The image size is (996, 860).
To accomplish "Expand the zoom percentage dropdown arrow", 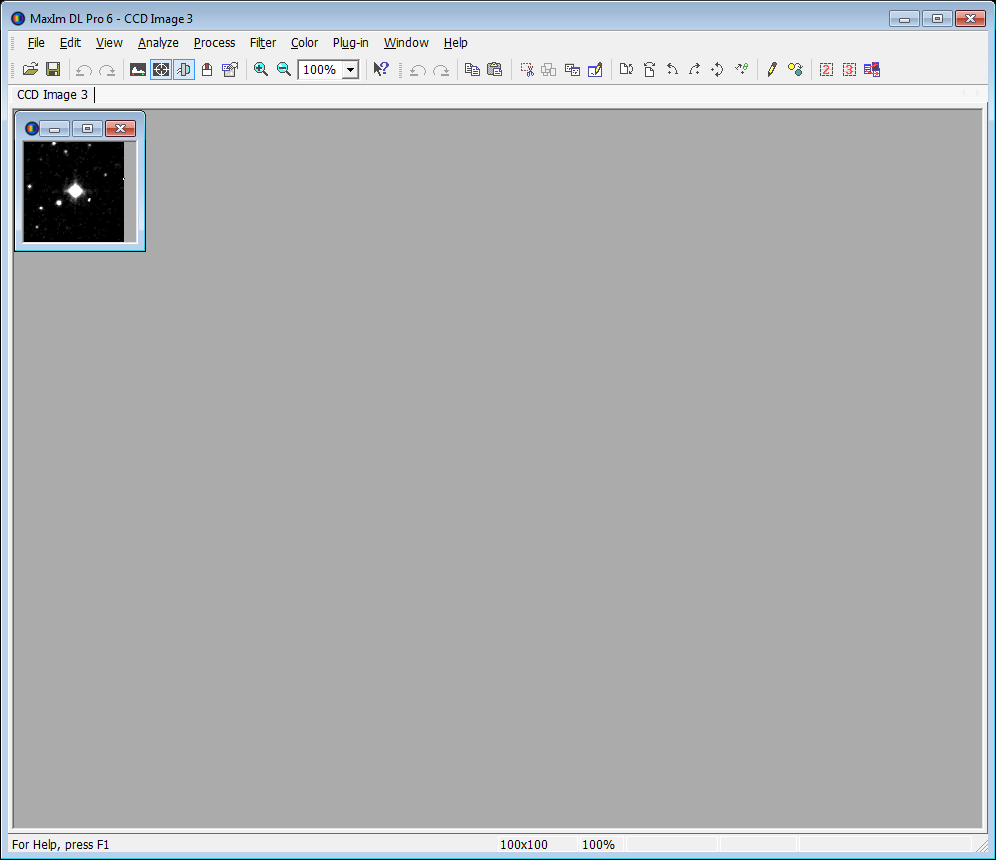I will [351, 70].
